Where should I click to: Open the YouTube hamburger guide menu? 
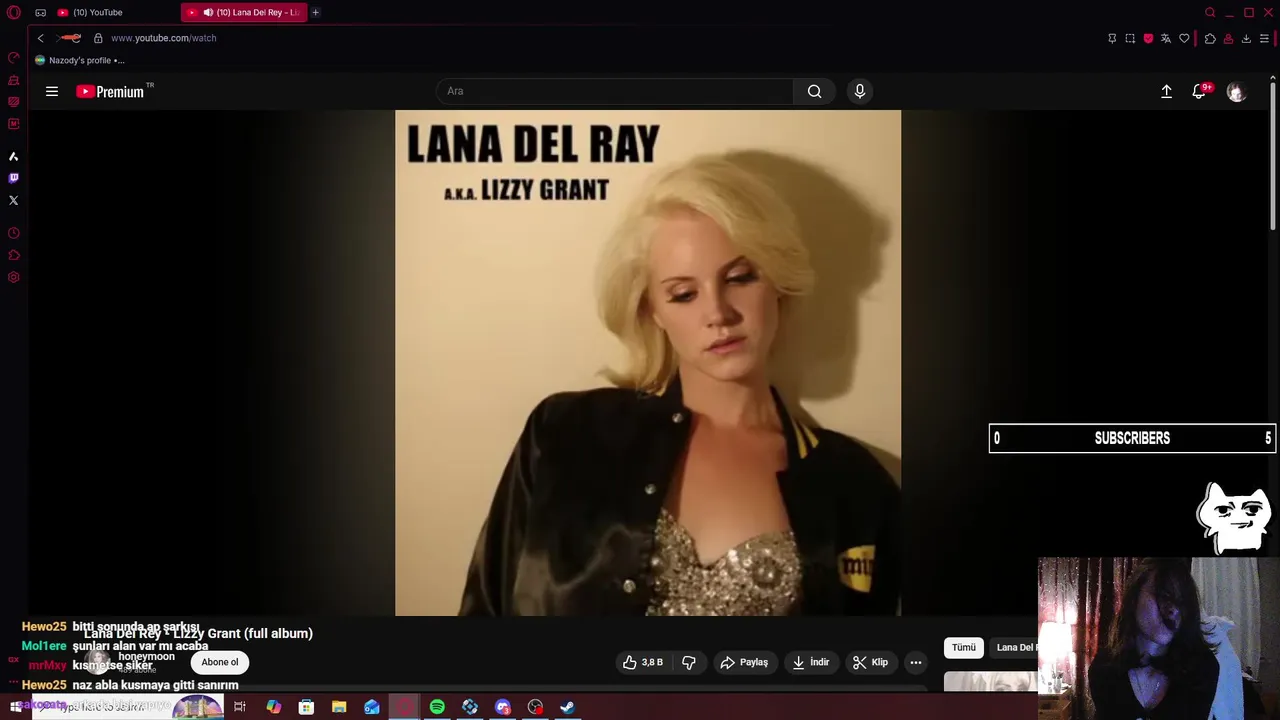pyautogui.click(x=52, y=91)
